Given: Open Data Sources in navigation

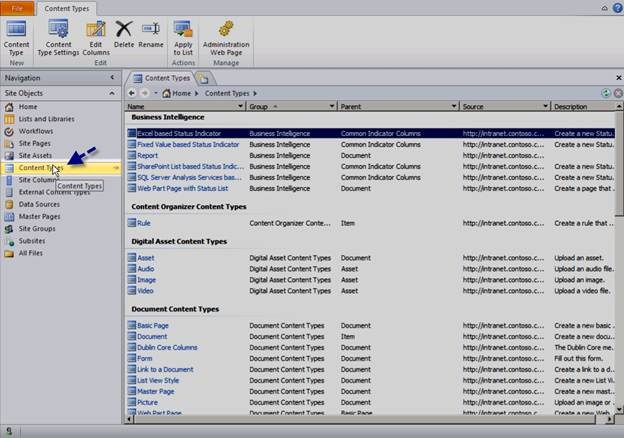Looking at the screenshot, I should pos(39,204).
